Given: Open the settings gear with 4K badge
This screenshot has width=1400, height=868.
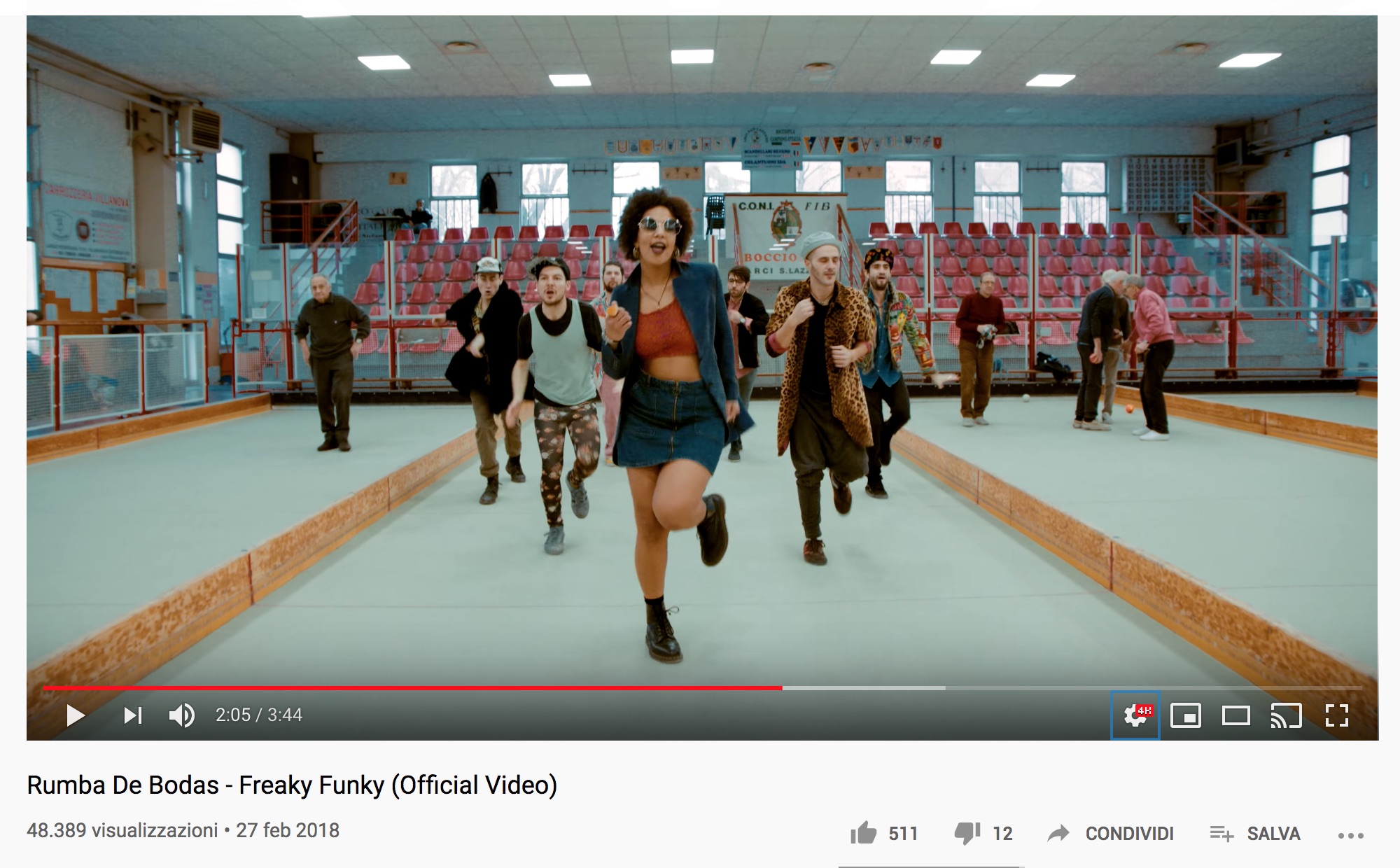Looking at the screenshot, I should tap(1135, 715).
